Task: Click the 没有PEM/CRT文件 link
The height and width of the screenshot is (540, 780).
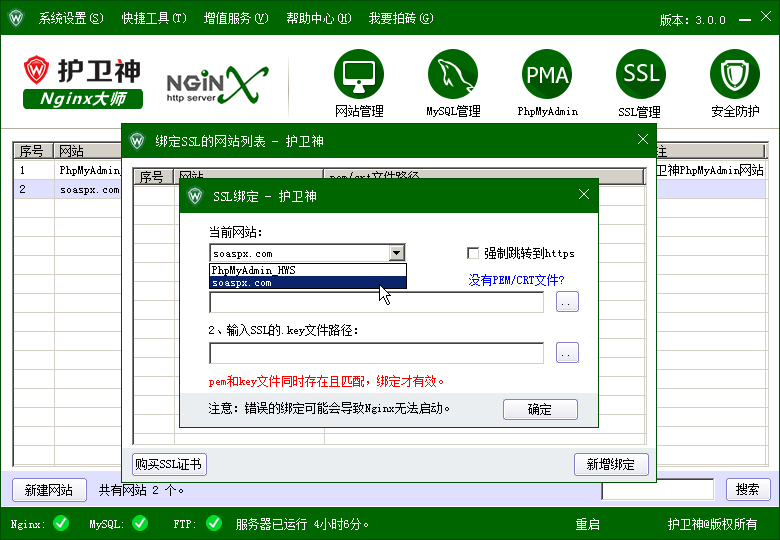Action: coord(516,281)
